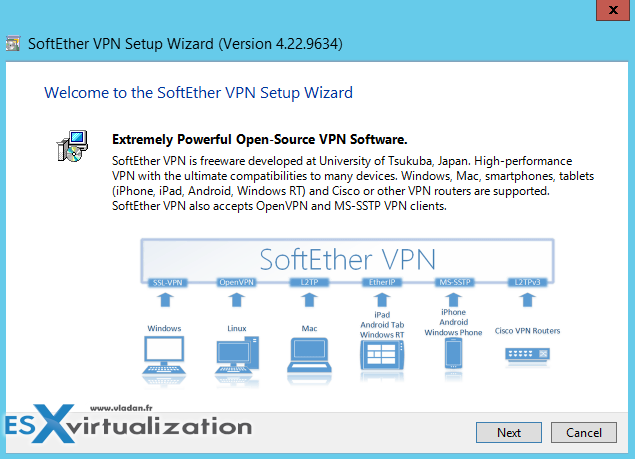Click the SSL-VPN protocol label

(168, 282)
